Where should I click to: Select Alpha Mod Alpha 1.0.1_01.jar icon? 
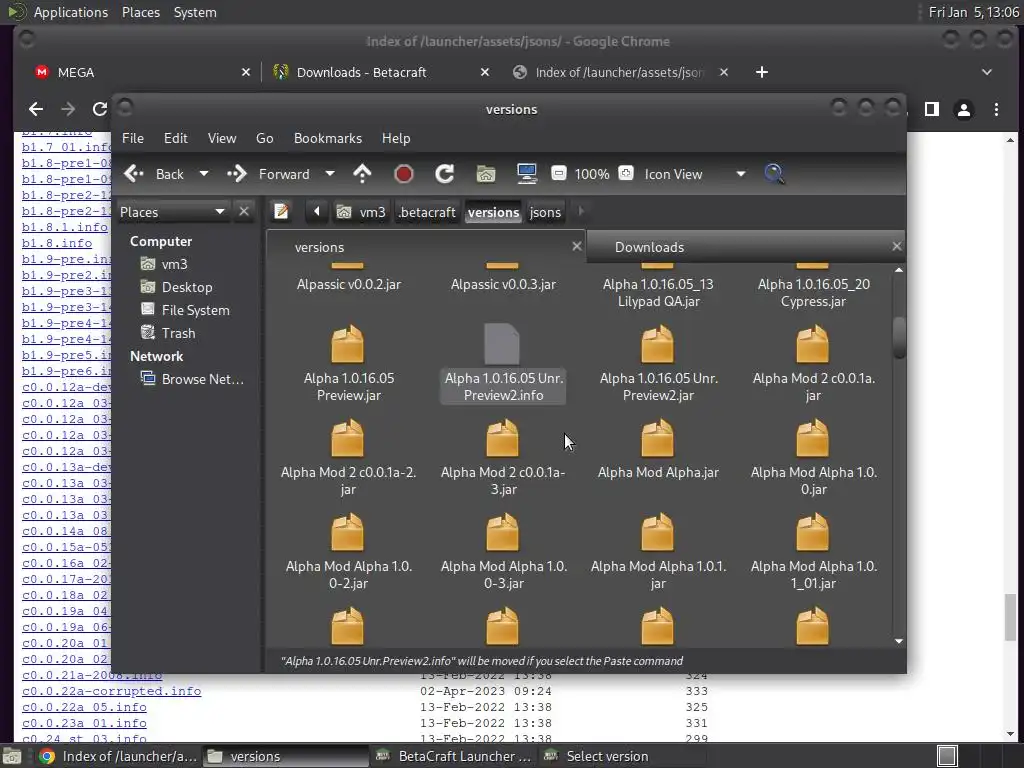coord(812,532)
